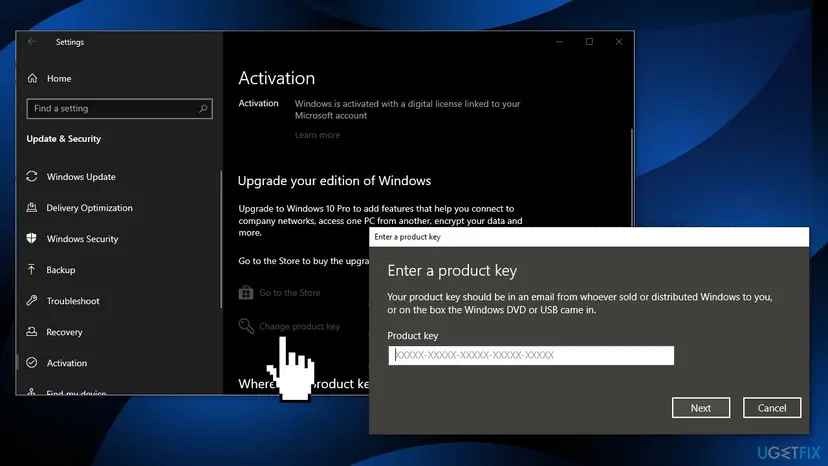Click the Store bag icon
Screen dimensions: 828x466
coord(246,292)
